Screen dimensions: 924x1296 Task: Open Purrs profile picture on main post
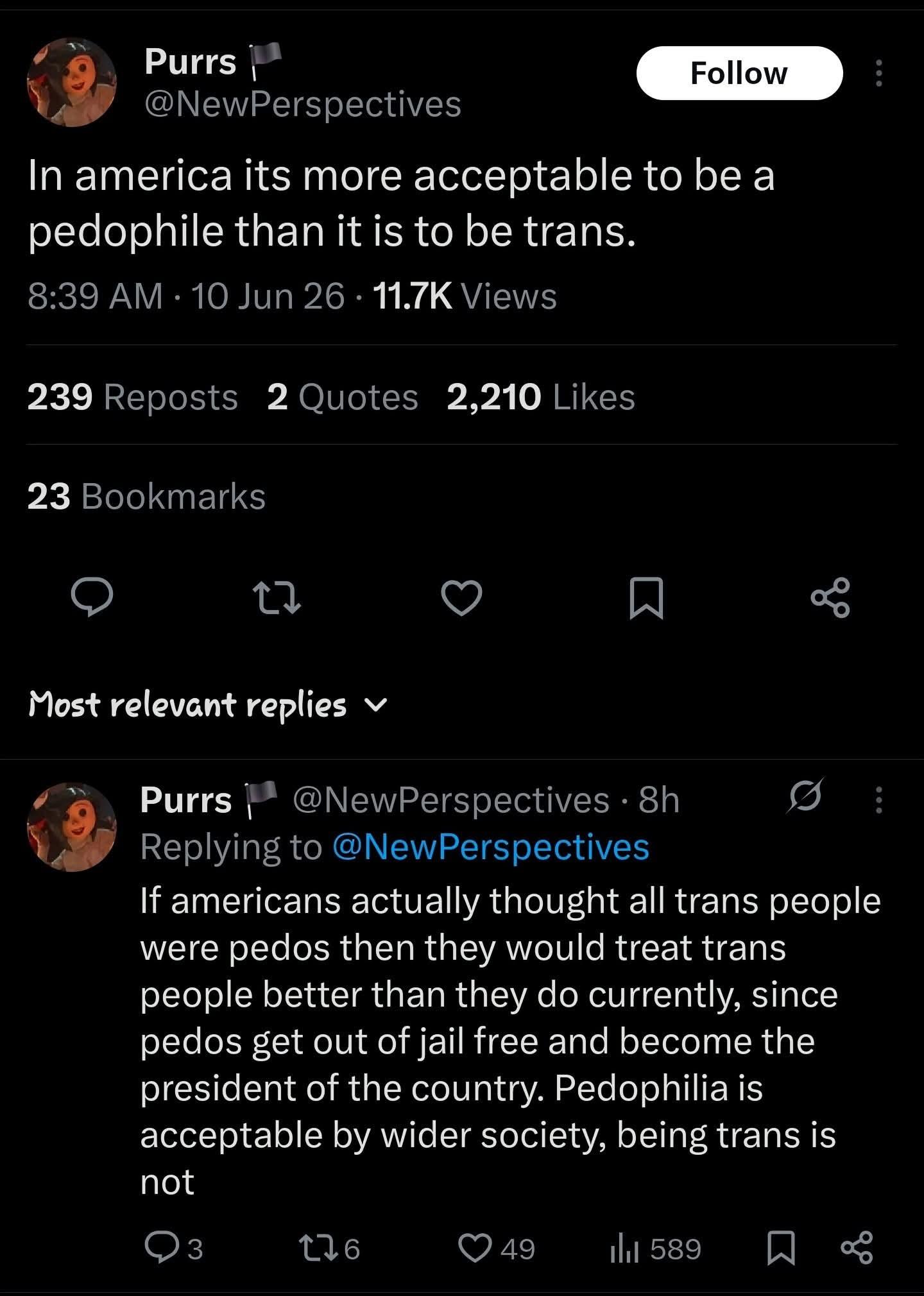coord(72,82)
